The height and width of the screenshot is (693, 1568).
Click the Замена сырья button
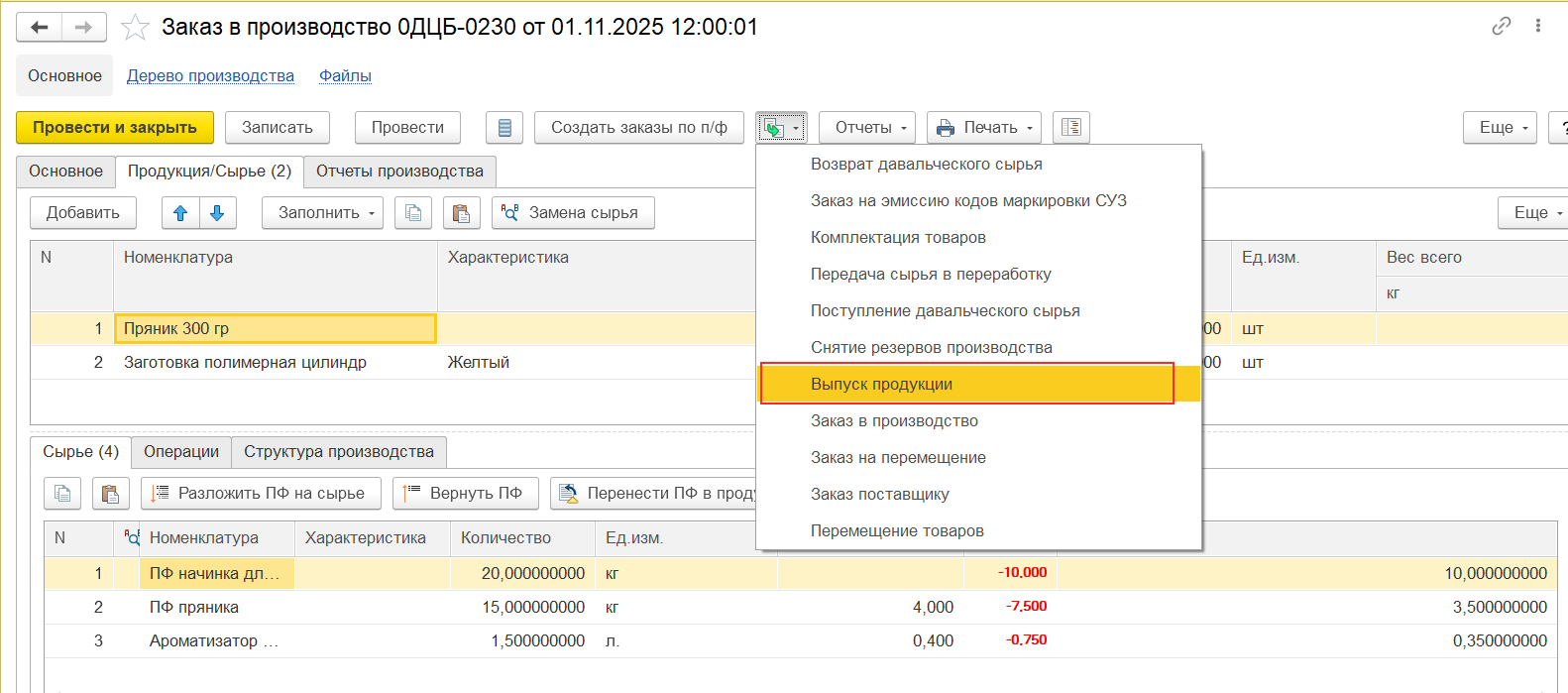[573, 213]
